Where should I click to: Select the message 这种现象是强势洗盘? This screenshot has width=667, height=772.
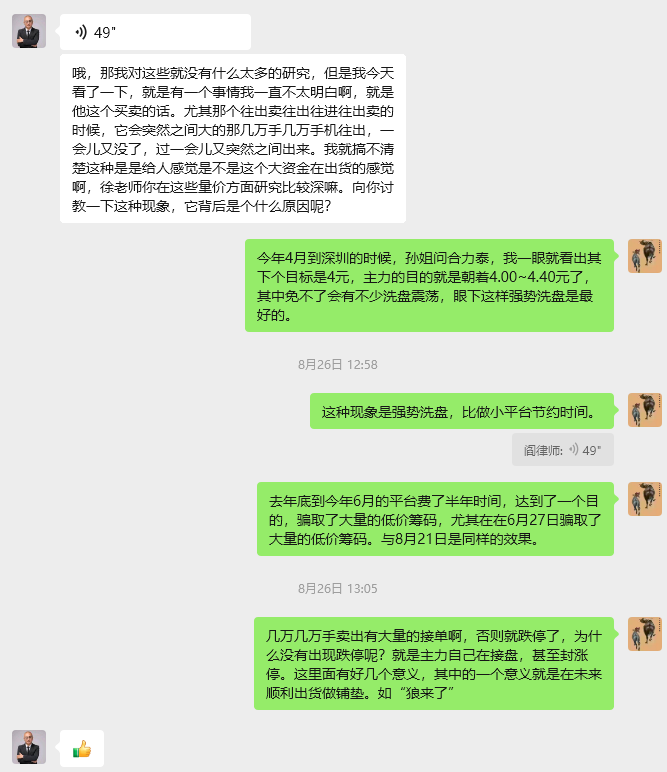click(x=462, y=411)
